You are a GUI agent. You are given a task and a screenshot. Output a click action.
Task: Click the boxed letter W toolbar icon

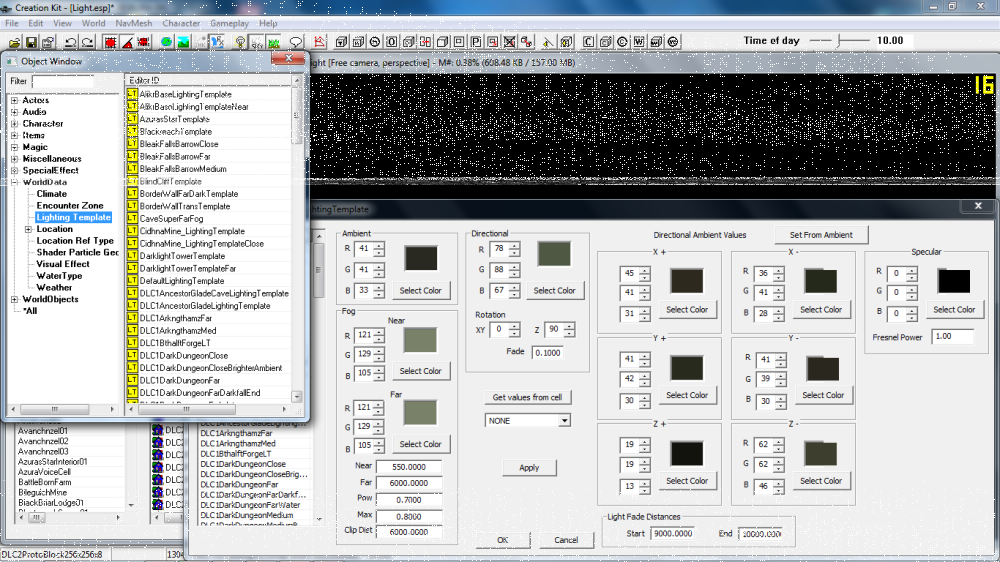[x=639, y=42]
